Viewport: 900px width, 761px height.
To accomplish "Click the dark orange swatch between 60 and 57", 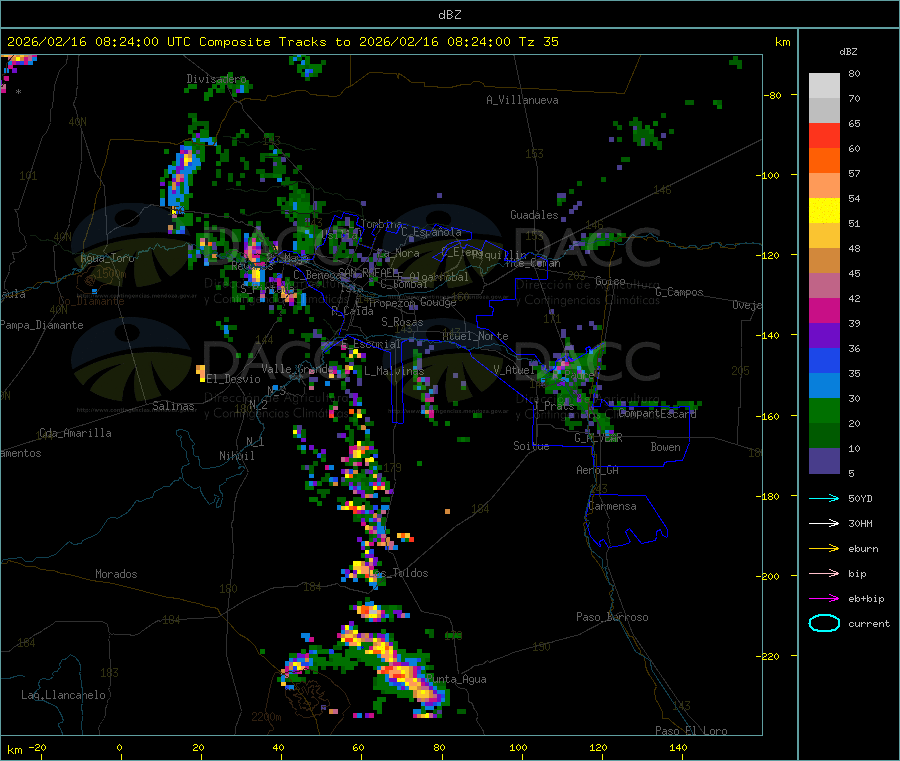I will tap(824, 161).
